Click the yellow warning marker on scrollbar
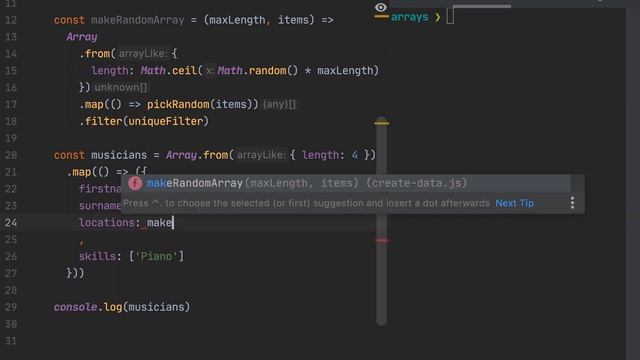This screenshot has height=360, width=640. [382, 123]
